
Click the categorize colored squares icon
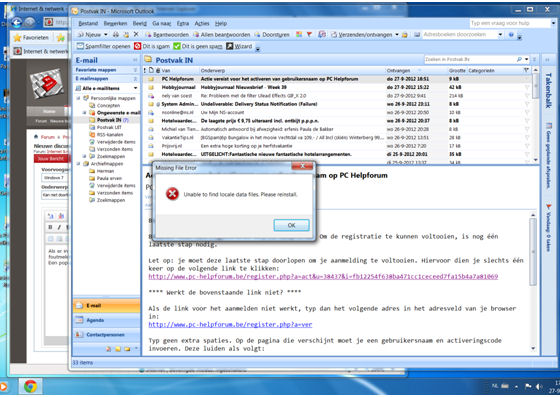(x=299, y=34)
